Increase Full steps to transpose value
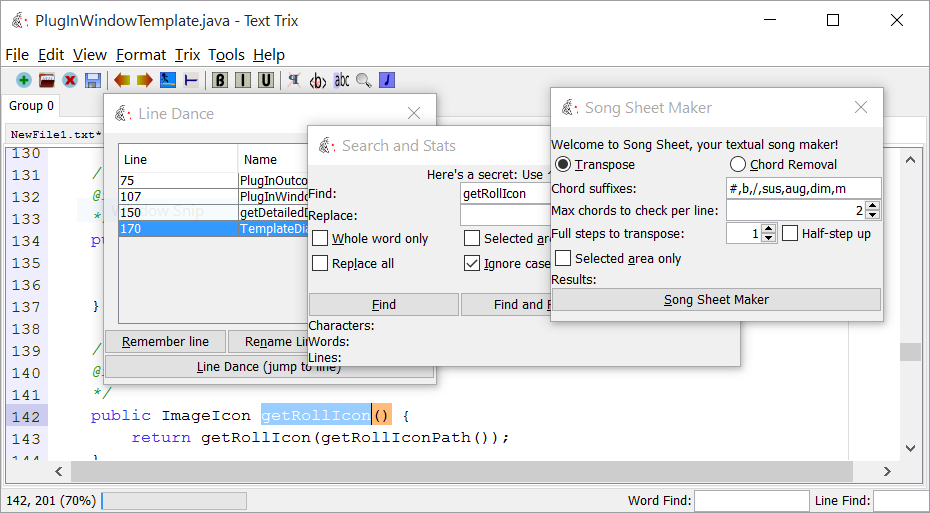This screenshot has width=930, height=513. pos(769,229)
